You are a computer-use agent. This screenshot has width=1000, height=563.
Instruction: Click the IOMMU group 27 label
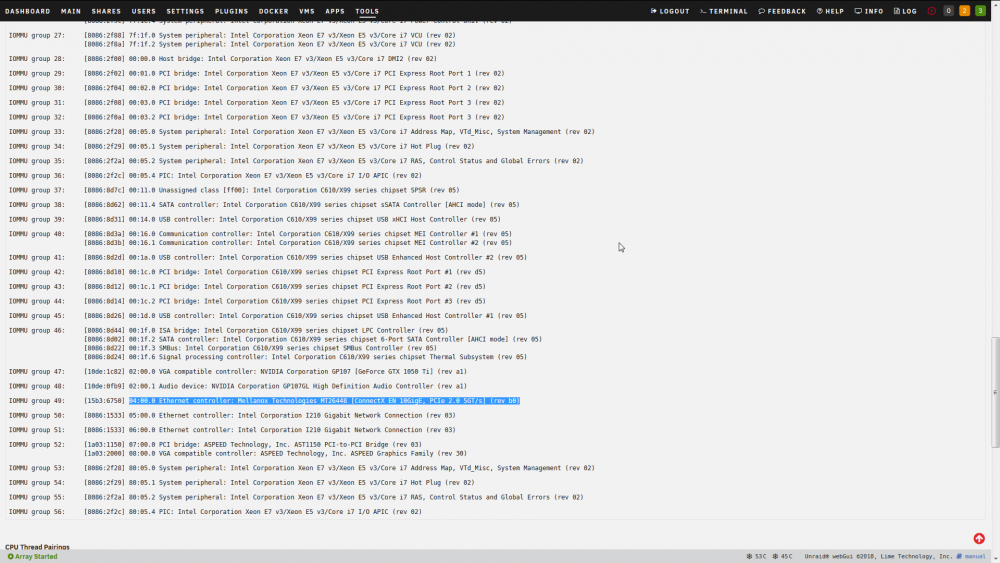(37, 36)
